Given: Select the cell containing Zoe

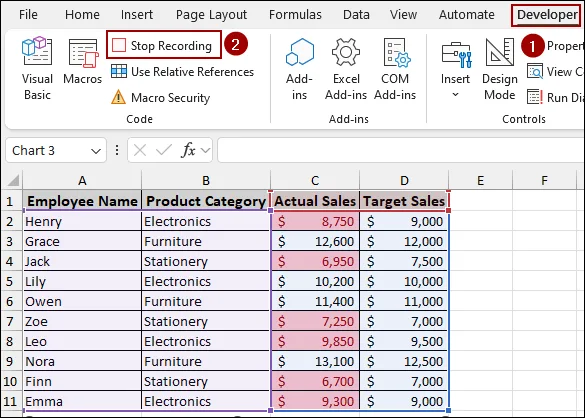Looking at the screenshot, I should point(82,321).
